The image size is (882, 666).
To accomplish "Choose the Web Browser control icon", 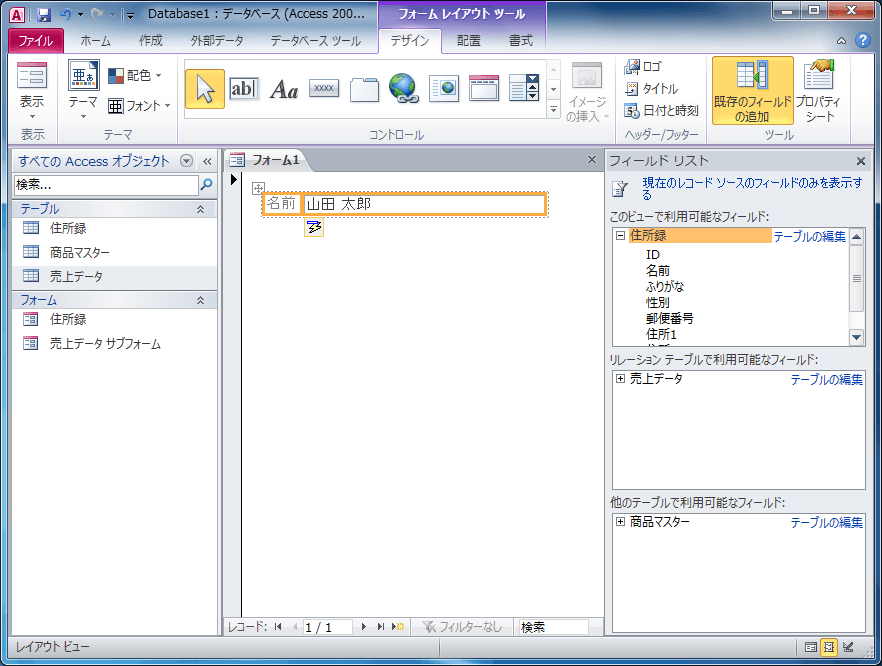I will [444, 89].
